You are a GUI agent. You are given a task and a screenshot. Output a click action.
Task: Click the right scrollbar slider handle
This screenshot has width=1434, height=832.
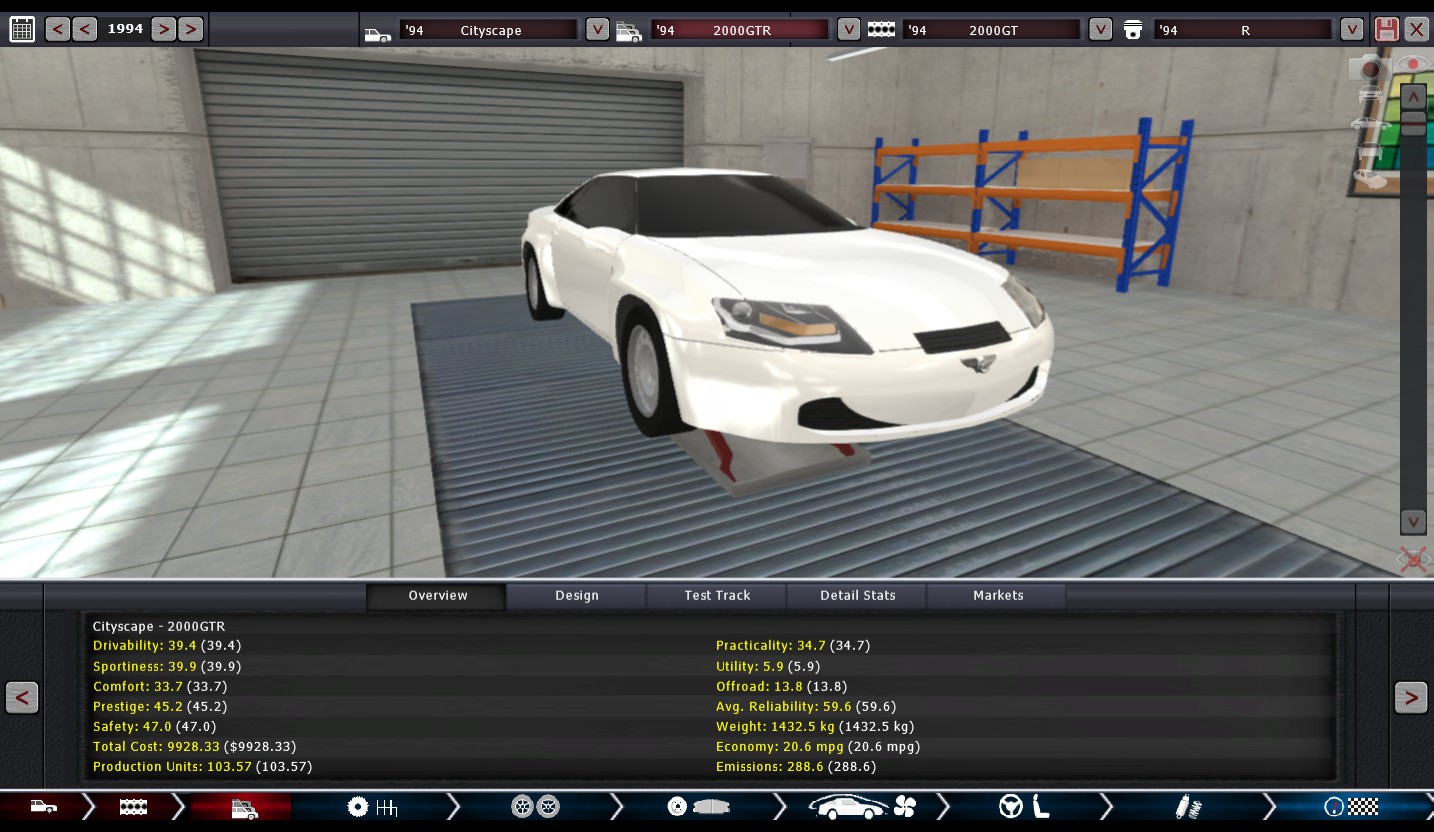1413,123
